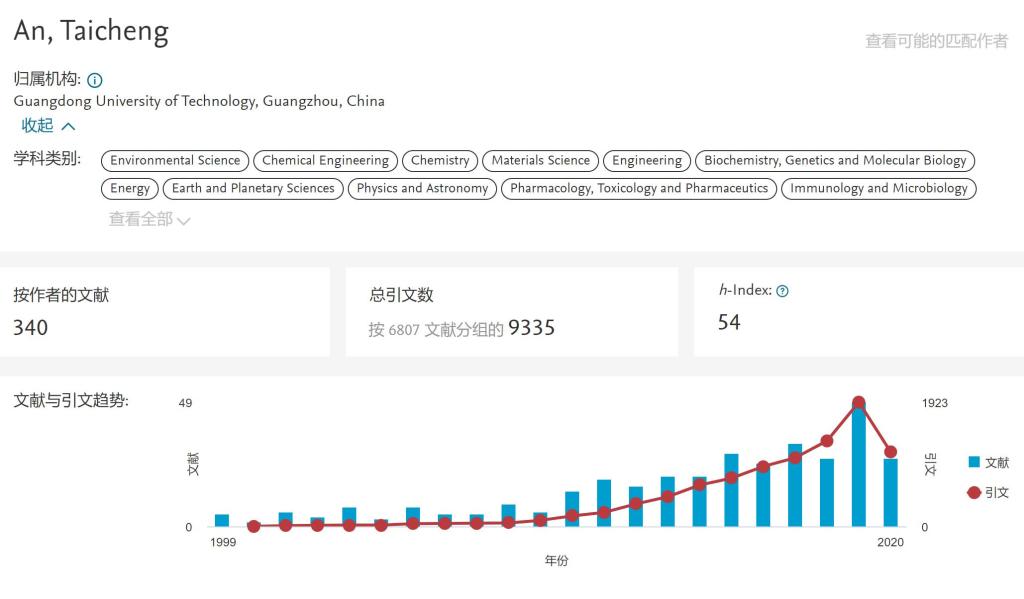Open the 340 documents by author count

[x=30, y=327]
